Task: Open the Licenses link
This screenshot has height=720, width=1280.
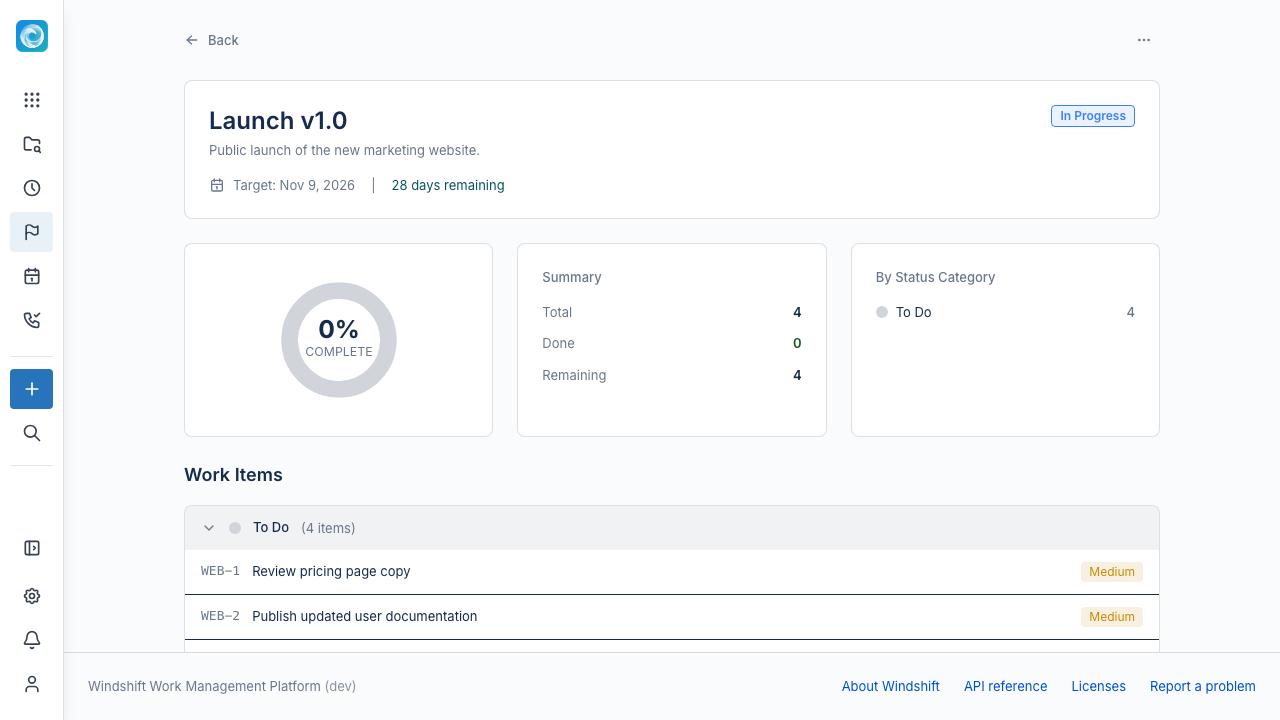Action: 1099,686
